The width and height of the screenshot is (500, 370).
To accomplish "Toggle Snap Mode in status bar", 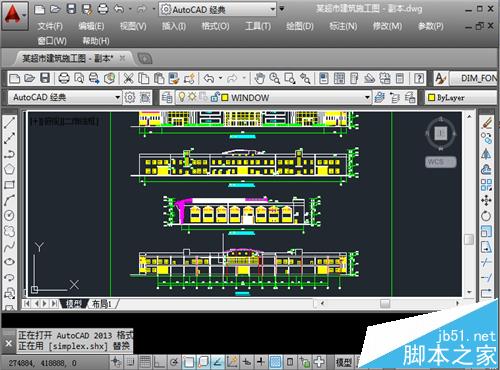I will [x=130, y=362].
